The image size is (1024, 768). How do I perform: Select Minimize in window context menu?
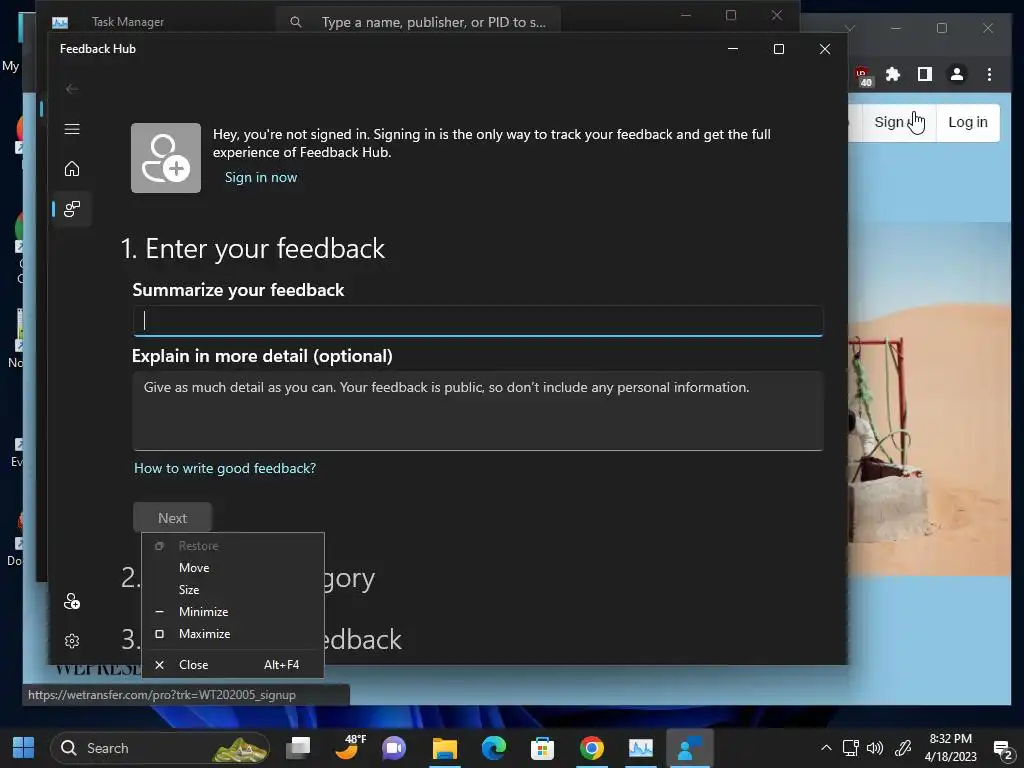click(233, 612)
